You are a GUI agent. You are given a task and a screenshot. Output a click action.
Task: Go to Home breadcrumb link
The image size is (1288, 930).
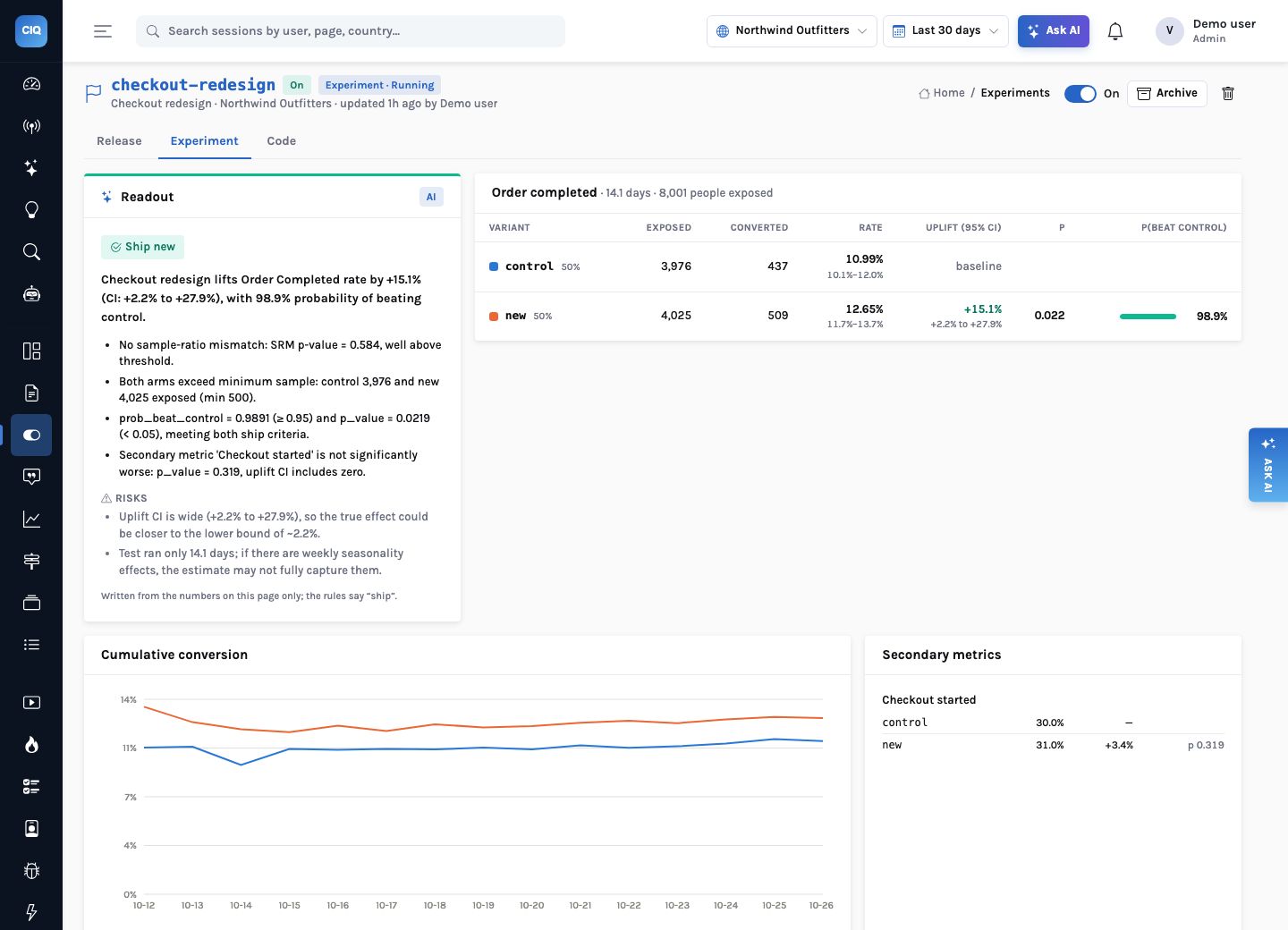pyautogui.click(x=942, y=93)
